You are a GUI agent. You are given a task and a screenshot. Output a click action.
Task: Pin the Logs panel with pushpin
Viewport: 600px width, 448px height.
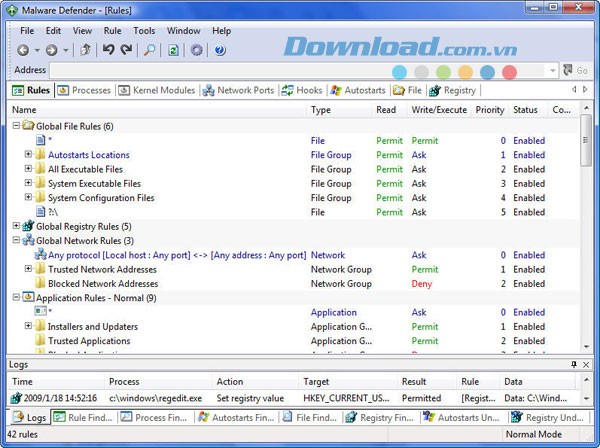click(x=574, y=365)
